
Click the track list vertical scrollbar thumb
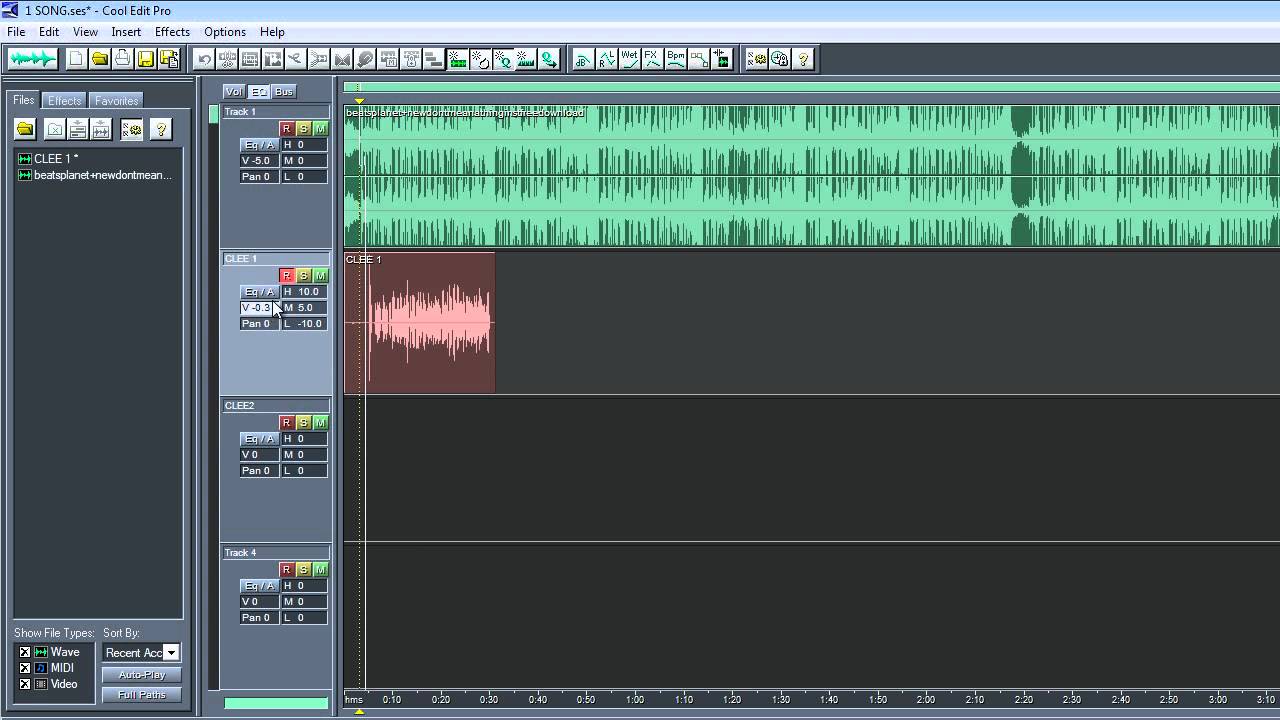(213, 114)
